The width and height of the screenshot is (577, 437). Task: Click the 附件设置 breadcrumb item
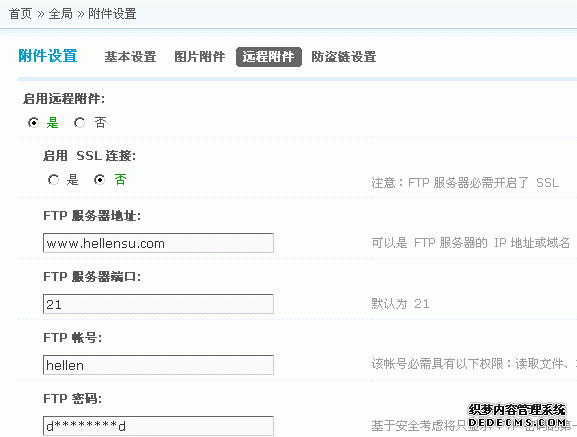click(x=112, y=14)
